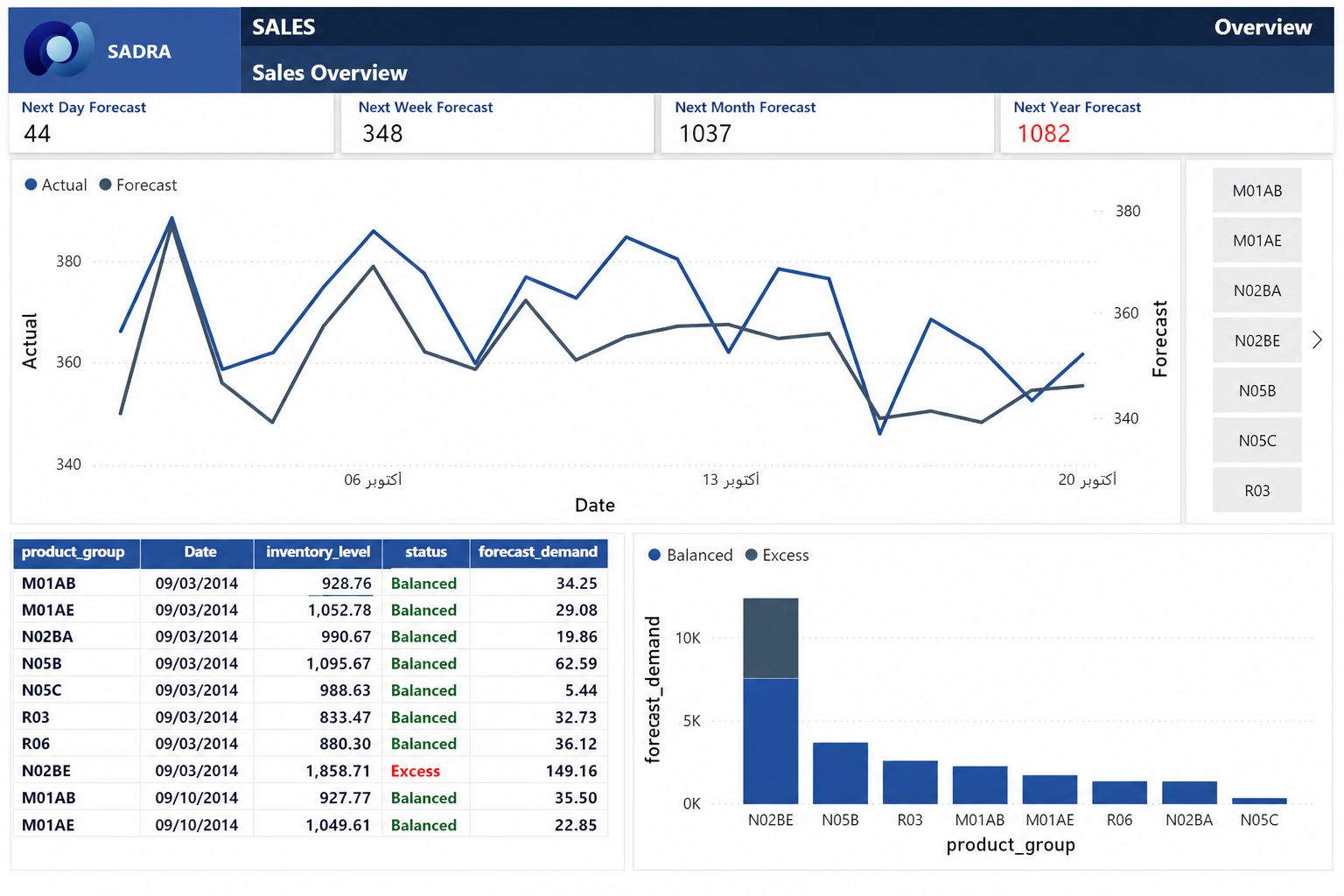Open the Next Week Forecast card showing 348

point(497,123)
